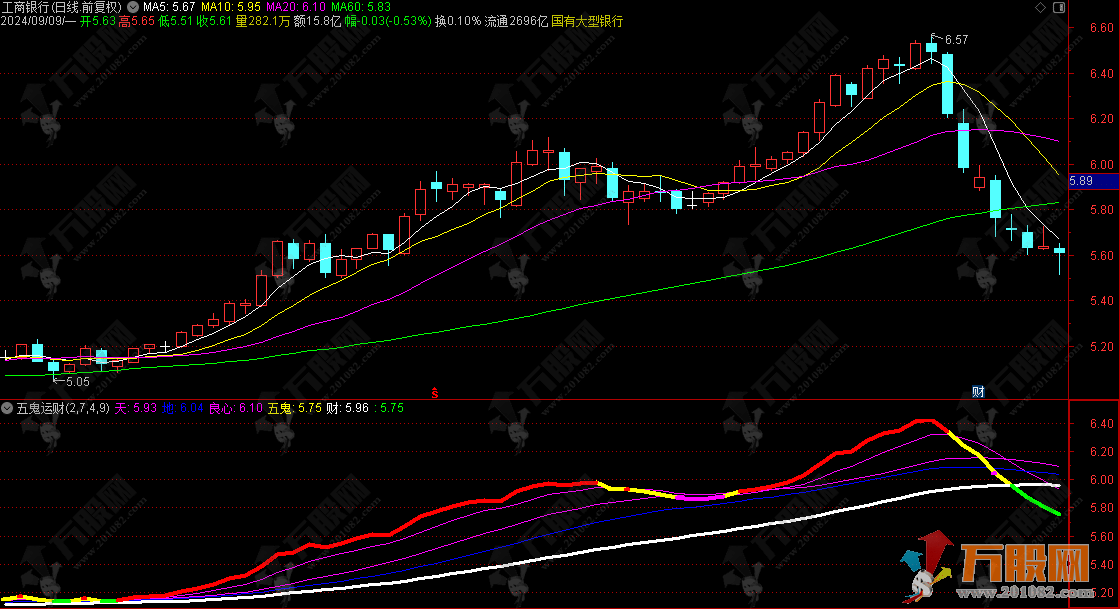Screen dimensions: 1120x609
Task: Click the 5.05 low price annotation
Action: 78,382
